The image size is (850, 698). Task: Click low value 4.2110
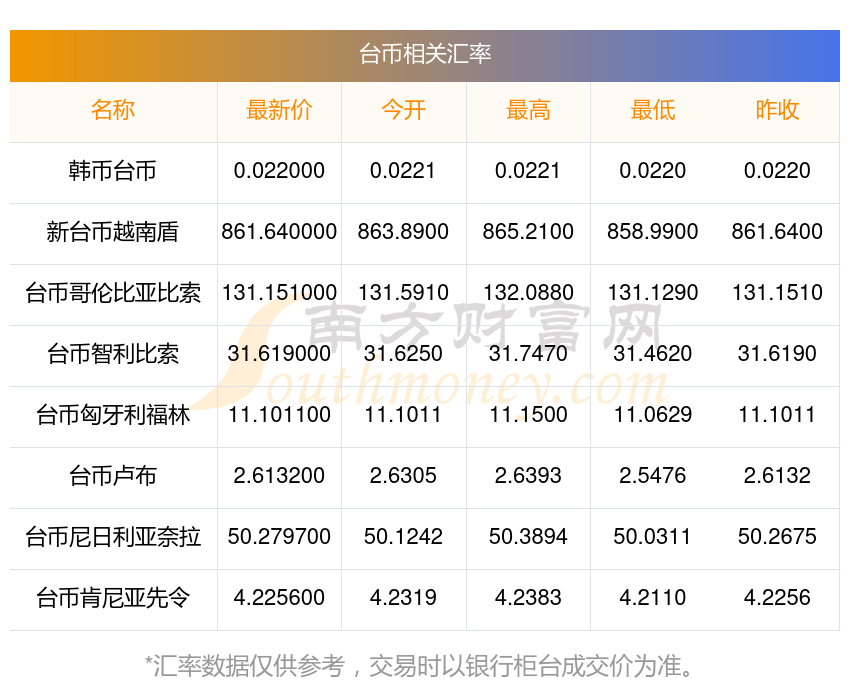point(653,598)
